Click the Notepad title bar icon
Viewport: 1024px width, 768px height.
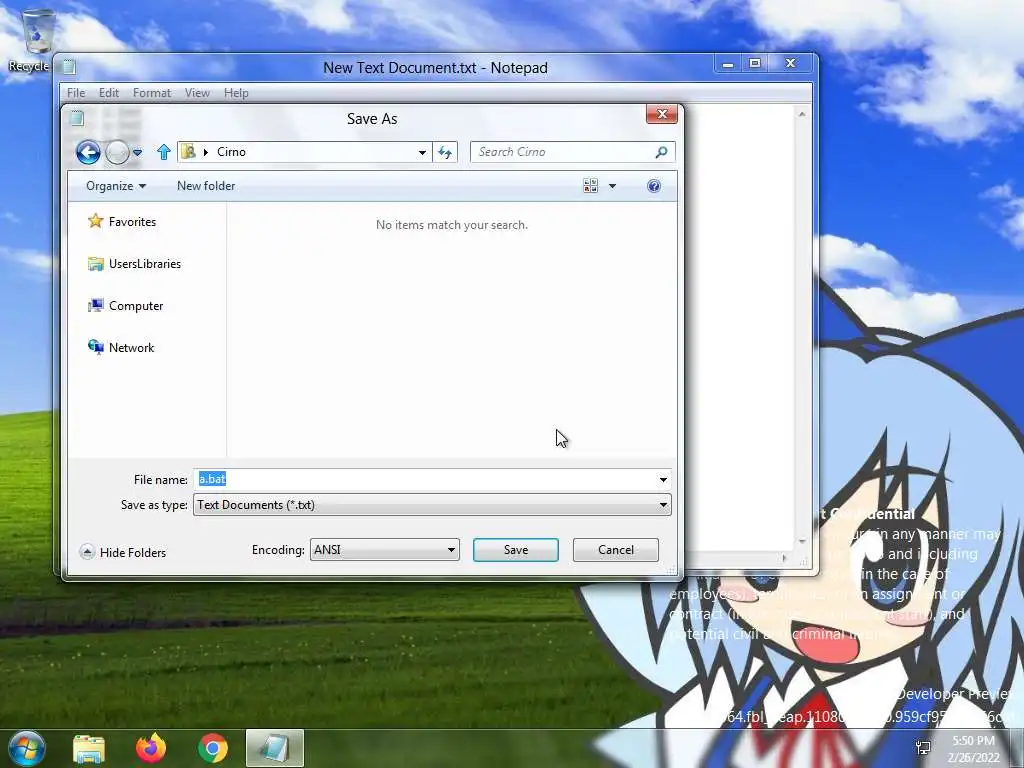click(69, 67)
